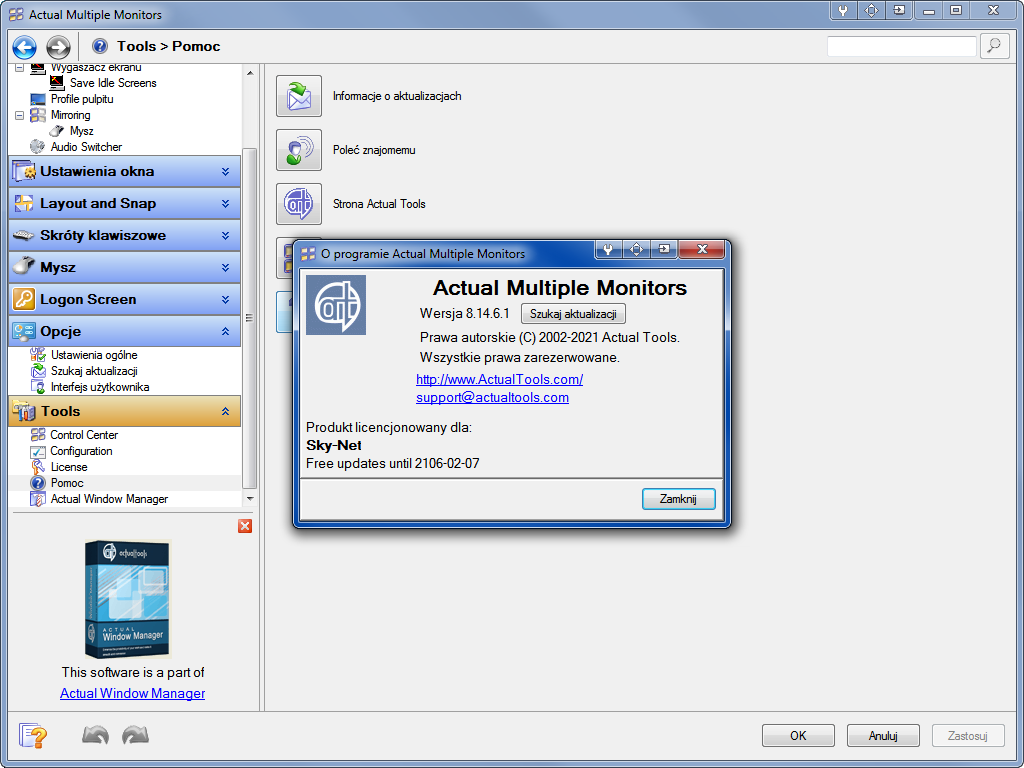Select Mysz under Mirroring
This screenshot has height=768, width=1024.
coord(82,131)
